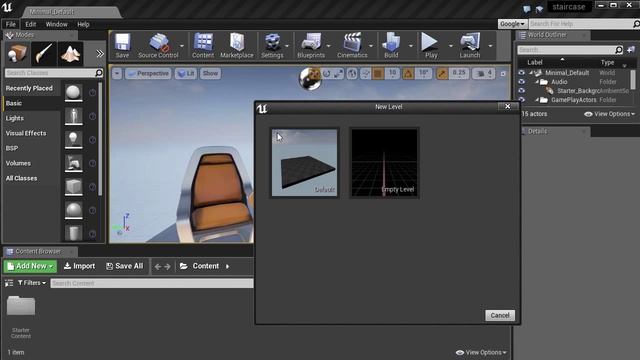The width and height of the screenshot is (640, 360).
Task: Open View Options in World Outliner
Action: [x=609, y=114]
